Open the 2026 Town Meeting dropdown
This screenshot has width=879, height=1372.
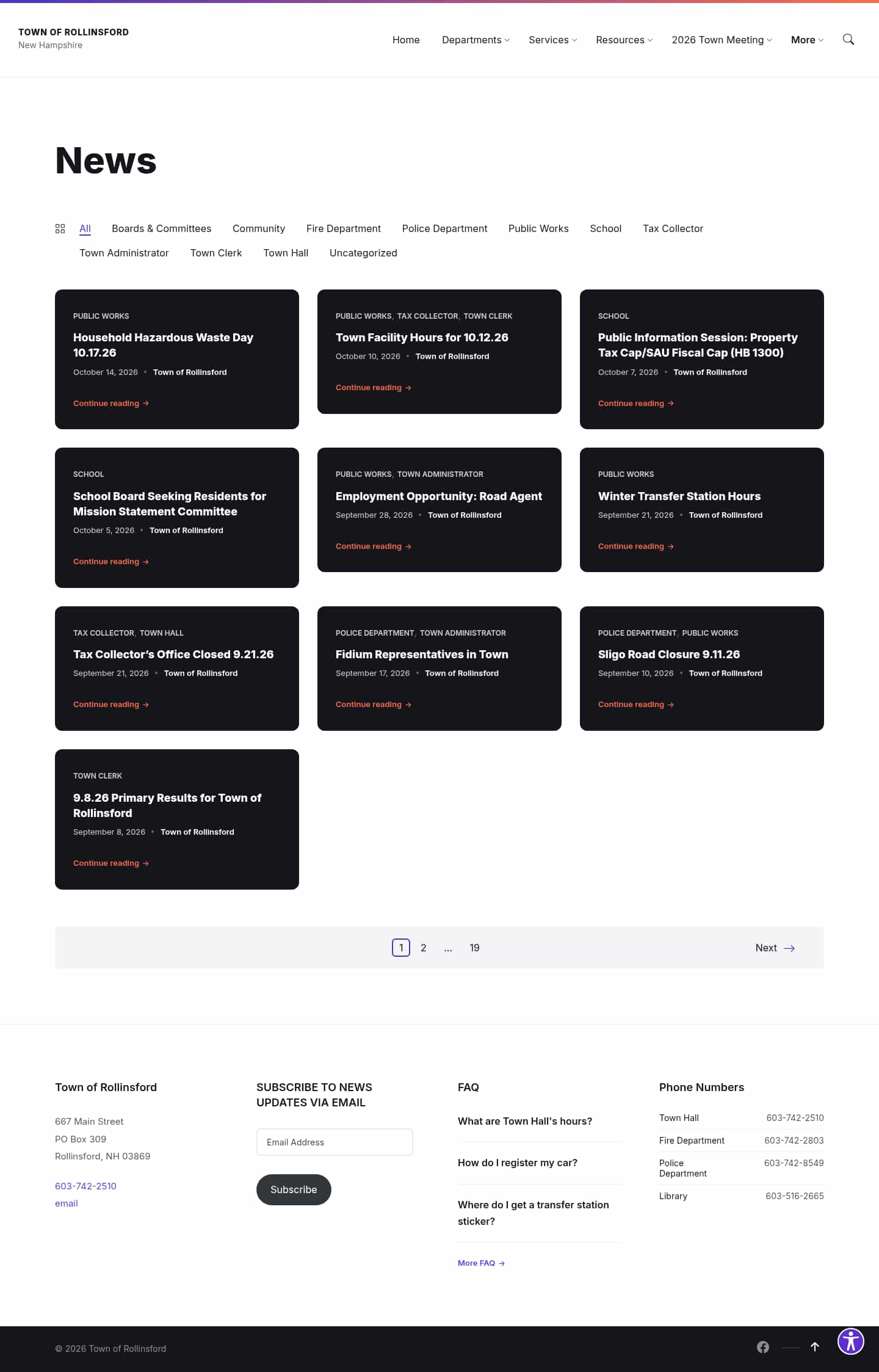[722, 40]
